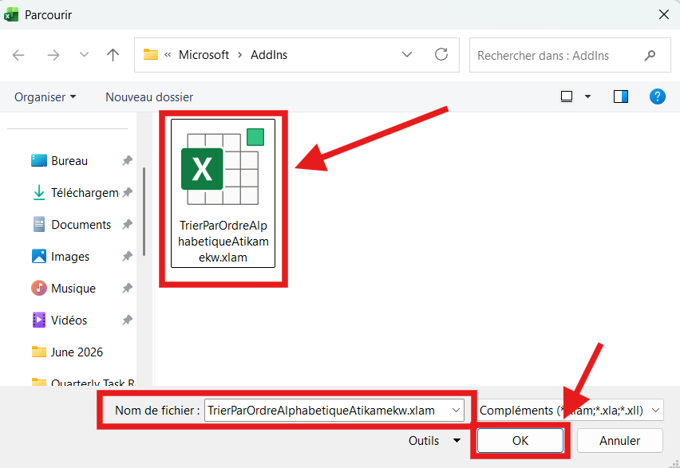Expand the address bar history dropdown
The height and width of the screenshot is (468, 680).
[407, 55]
